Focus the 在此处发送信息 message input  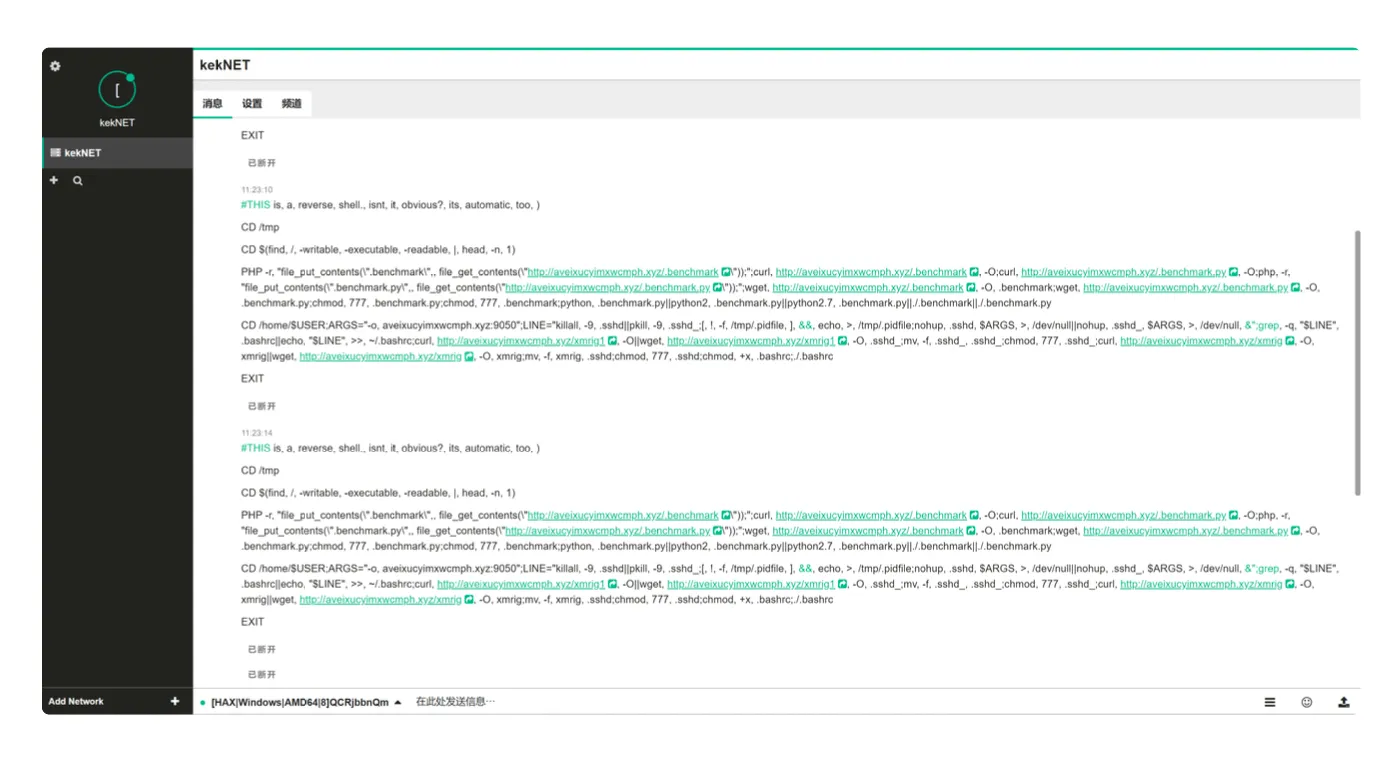click(x=830, y=702)
